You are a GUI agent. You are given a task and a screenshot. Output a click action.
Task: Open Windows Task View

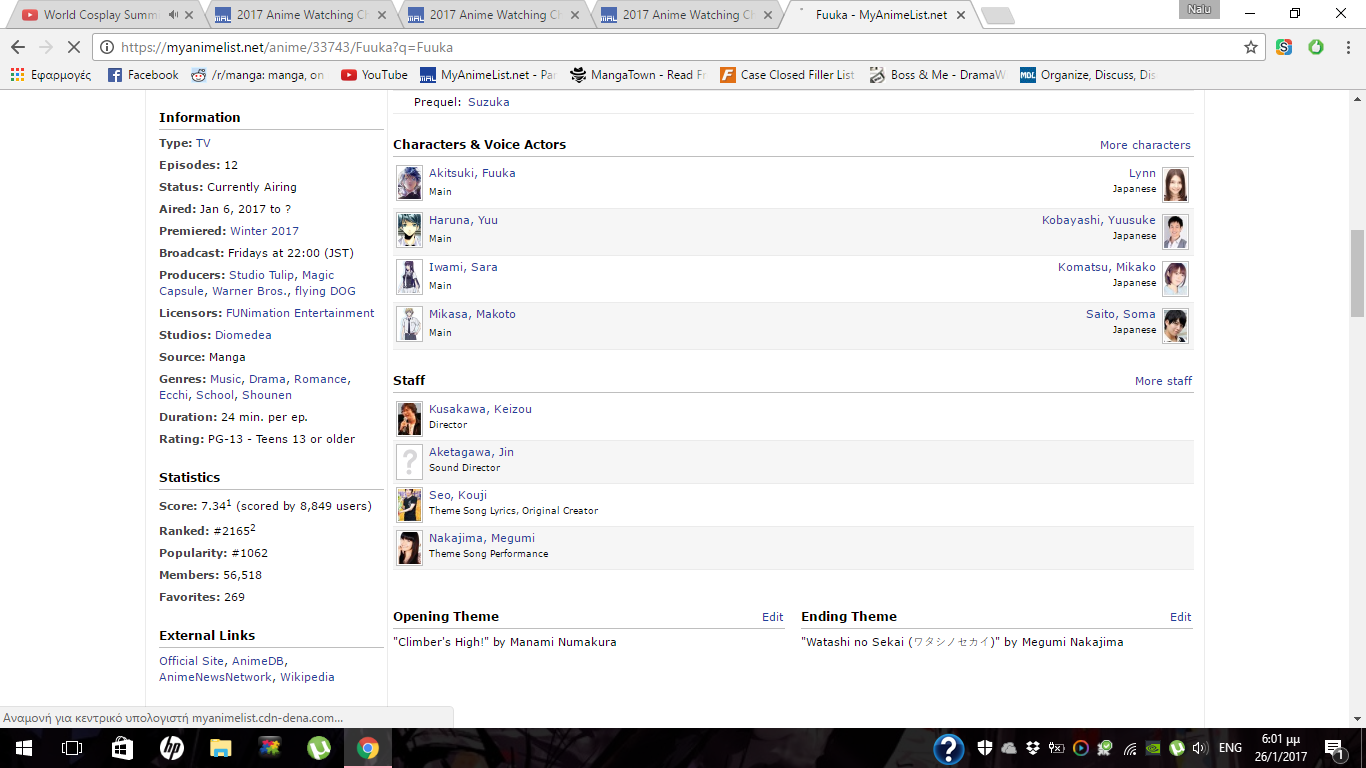pyautogui.click(x=71, y=748)
